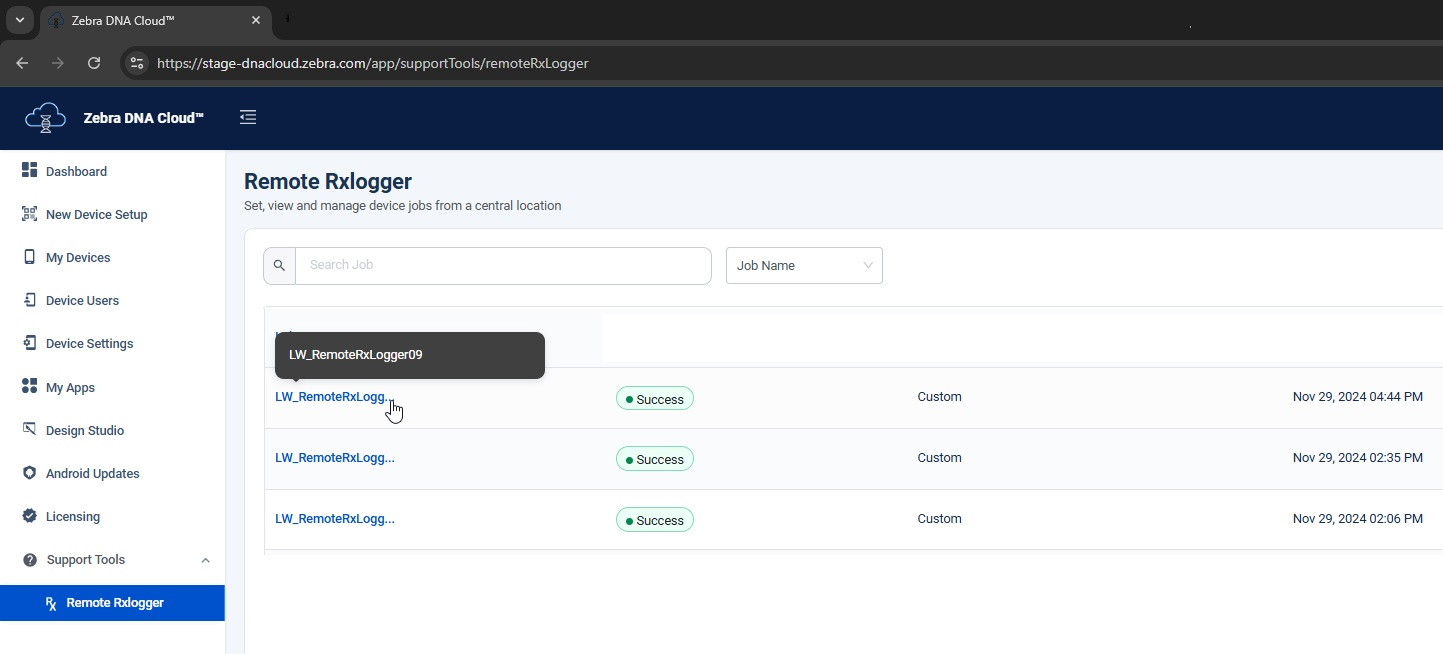Screen dimensions: 1443x654
Task: Select Device Users in the sidebar
Action: click(83, 300)
